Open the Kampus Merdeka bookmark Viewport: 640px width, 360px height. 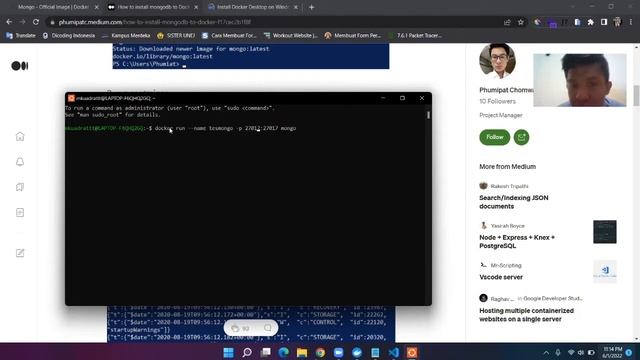click(x=126, y=36)
